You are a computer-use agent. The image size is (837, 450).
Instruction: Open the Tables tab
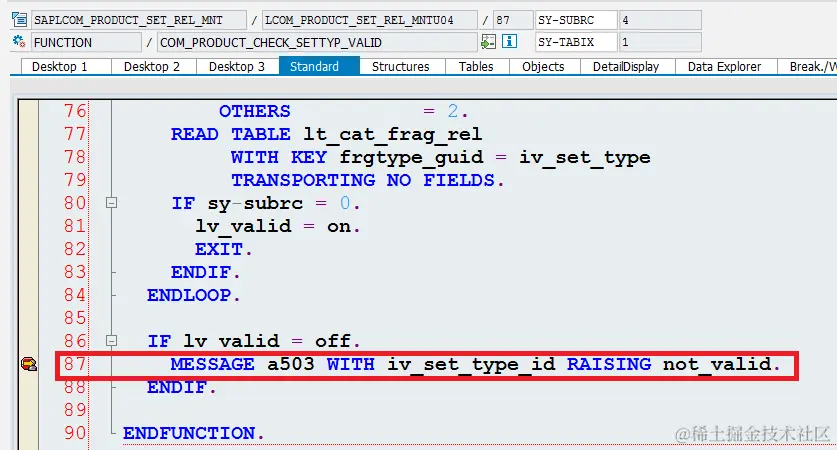pyautogui.click(x=477, y=67)
